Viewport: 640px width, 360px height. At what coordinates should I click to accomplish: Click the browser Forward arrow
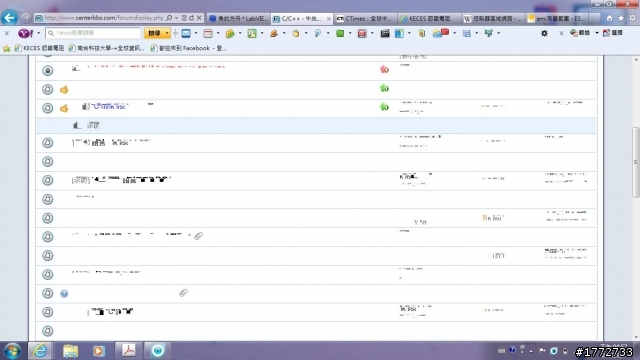[25, 18]
